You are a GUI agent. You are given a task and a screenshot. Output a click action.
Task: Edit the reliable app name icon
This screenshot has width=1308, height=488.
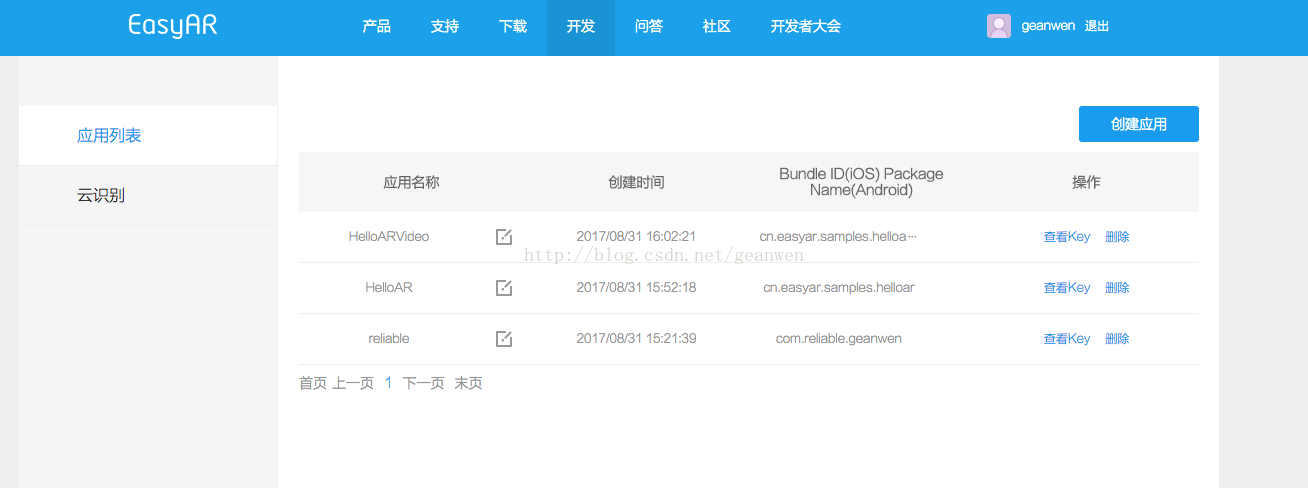coord(504,339)
